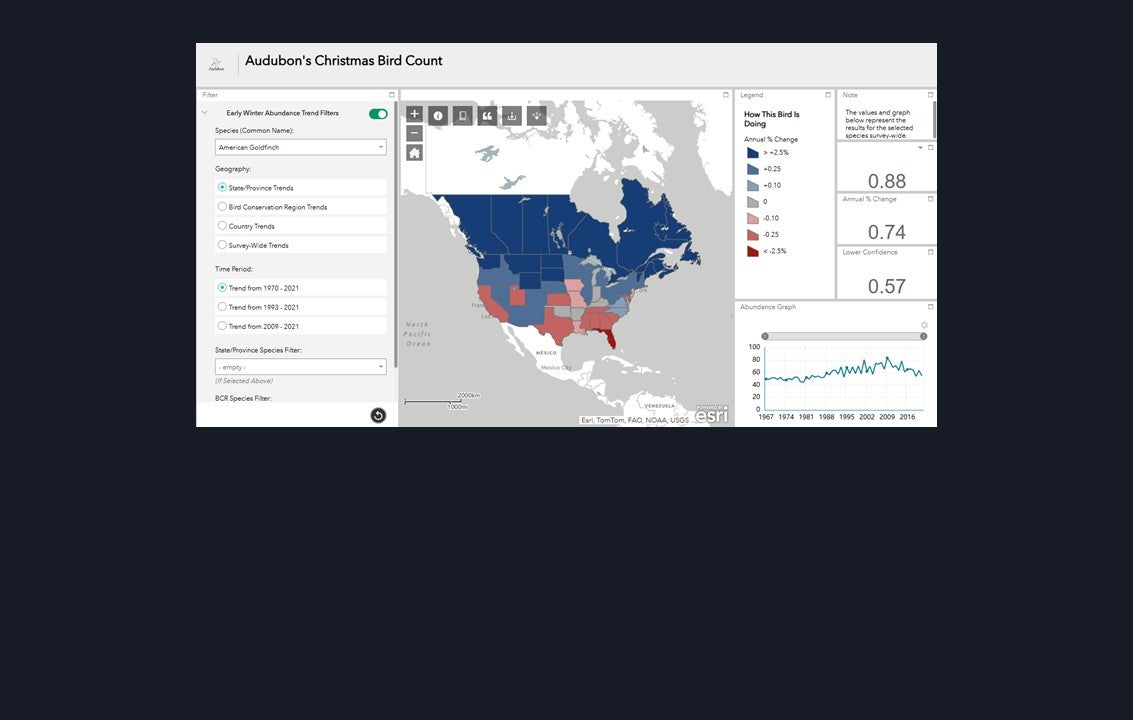Select Bird Conservation Region Trends option
The width and height of the screenshot is (1133, 720).
223,207
